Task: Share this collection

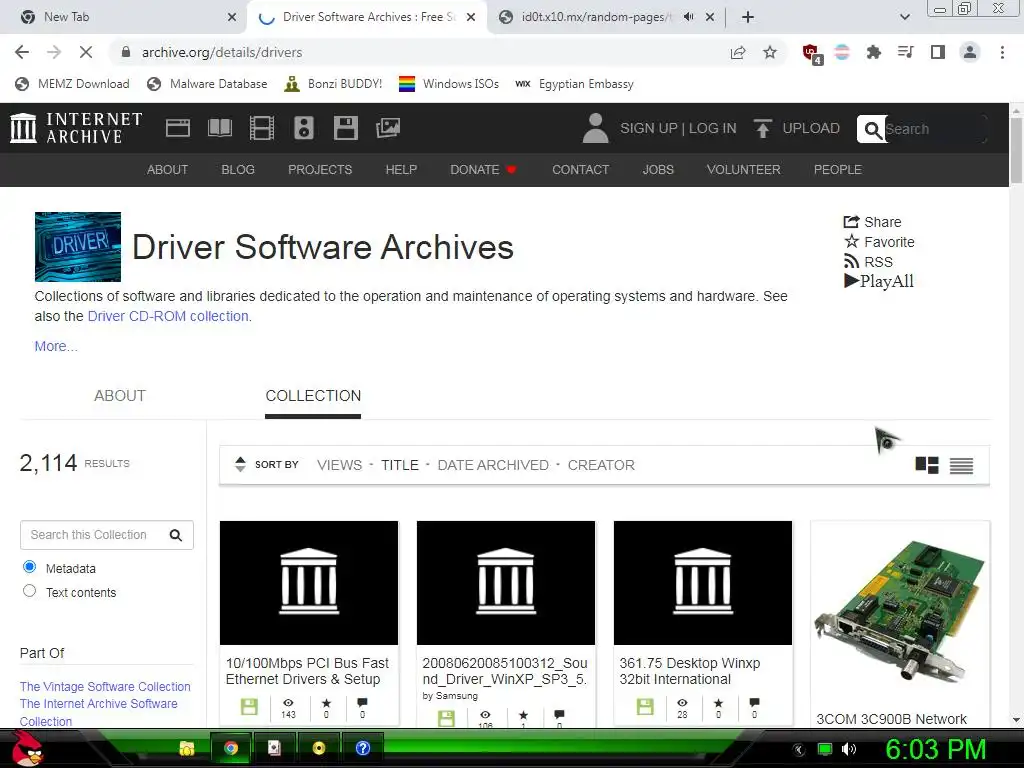Action: (x=872, y=222)
